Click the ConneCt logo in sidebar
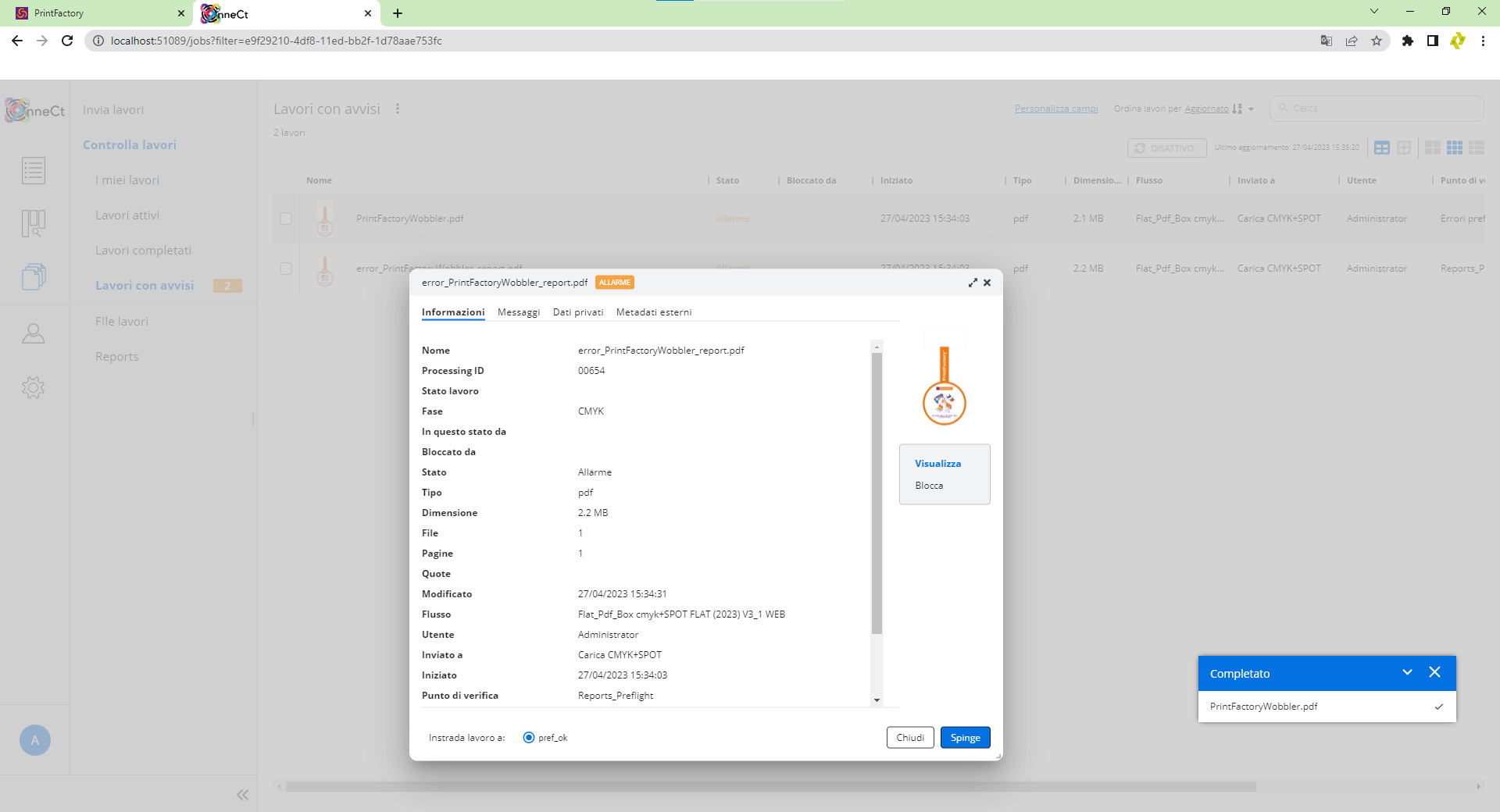Screen dimensions: 1500x812 (x=35, y=110)
